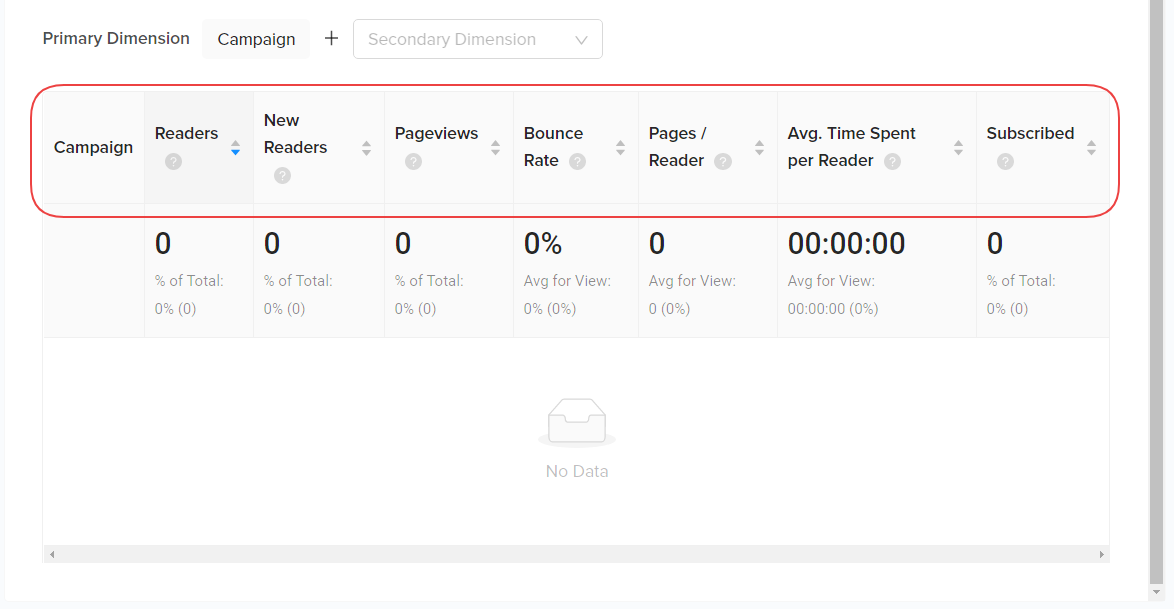The image size is (1174, 609).
Task: Click sorter arrows for Pages / Reader
Action: click(759, 148)
